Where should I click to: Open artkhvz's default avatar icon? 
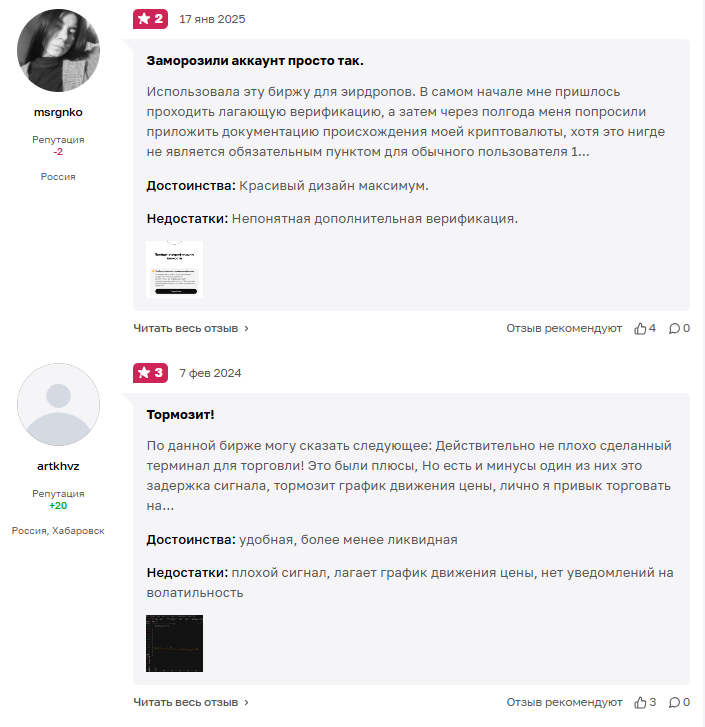coord(59,404)
